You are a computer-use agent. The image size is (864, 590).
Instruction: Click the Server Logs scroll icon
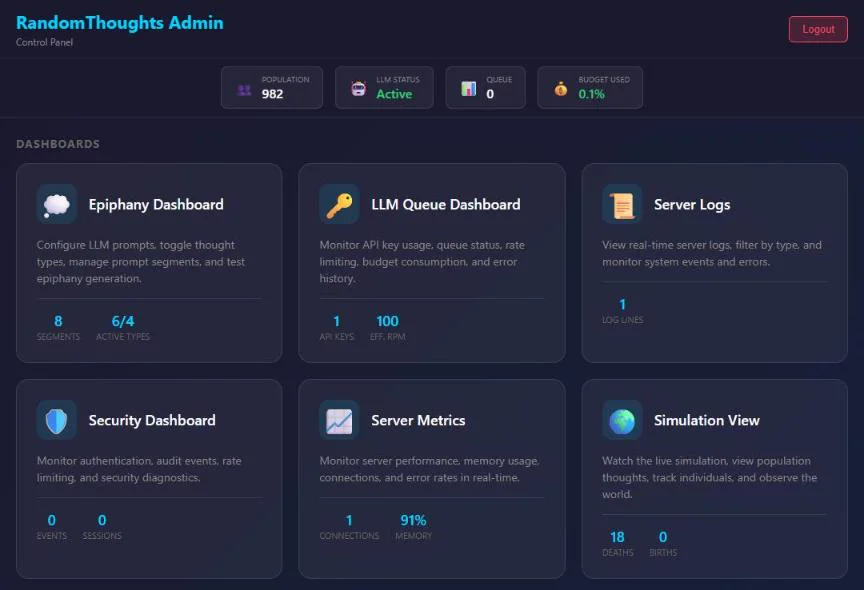pos(622,204)
